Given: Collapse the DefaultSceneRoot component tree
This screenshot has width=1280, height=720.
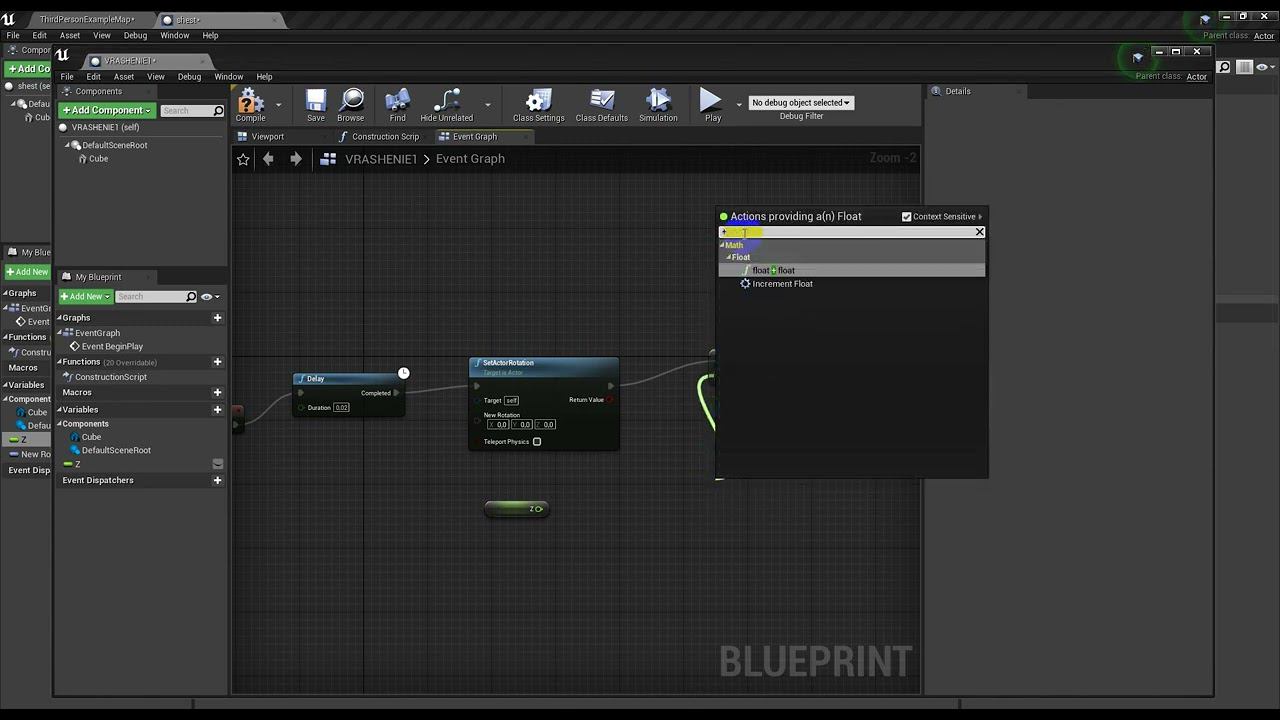Looking at the screenshot, I should point(67,145).
